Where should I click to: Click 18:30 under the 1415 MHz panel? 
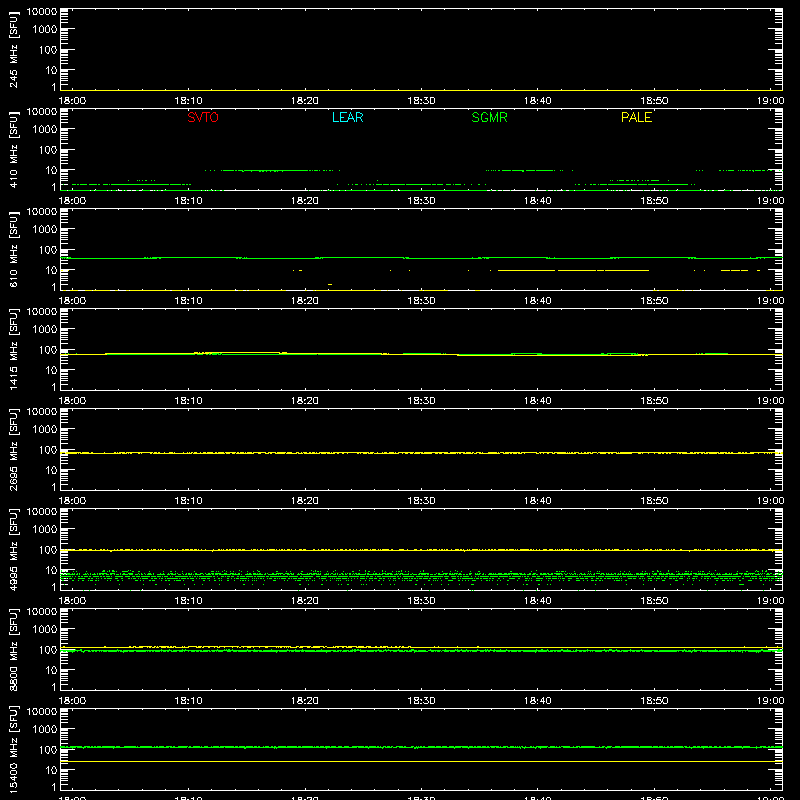(421, 401)
